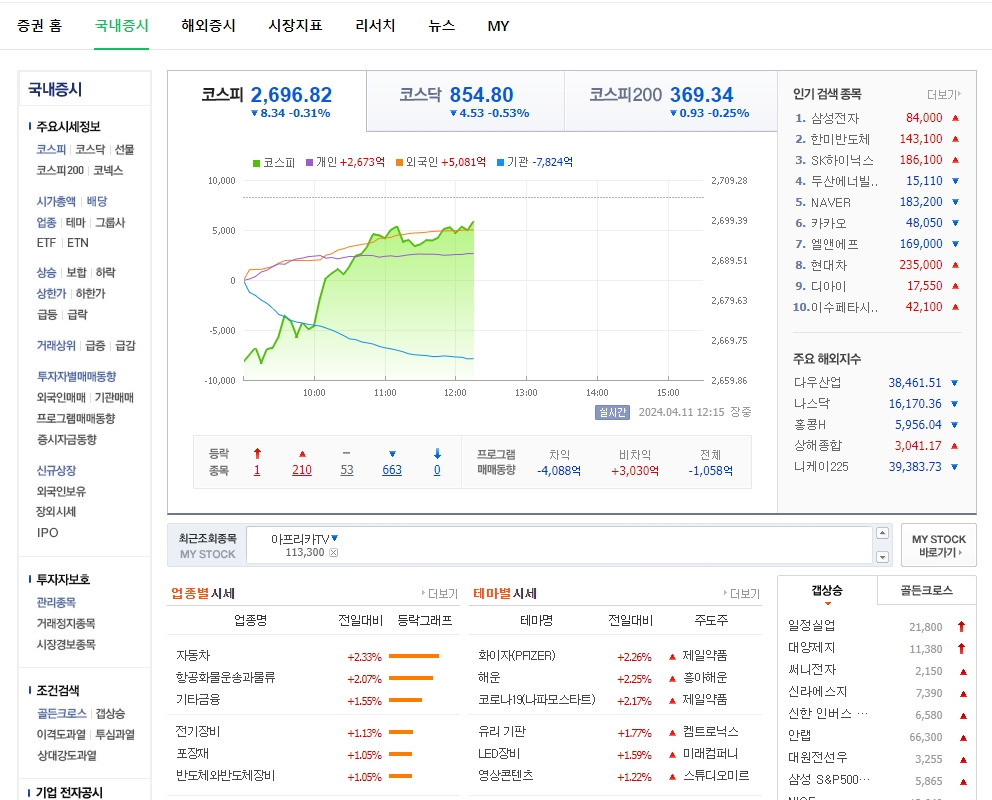This screenshot has height=800, width=992.
Task: Click blue 기관 legend swatch
Action: click(500, 163)
